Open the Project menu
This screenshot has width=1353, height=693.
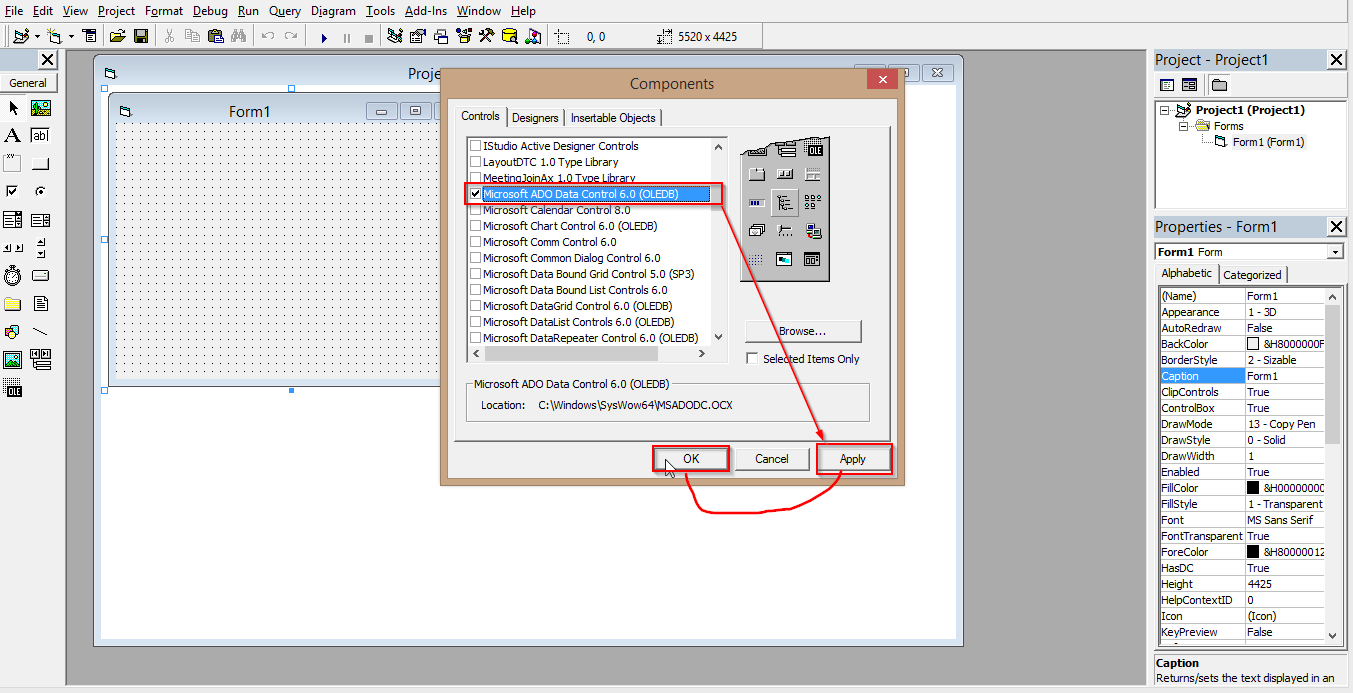[x=117, y=11]
